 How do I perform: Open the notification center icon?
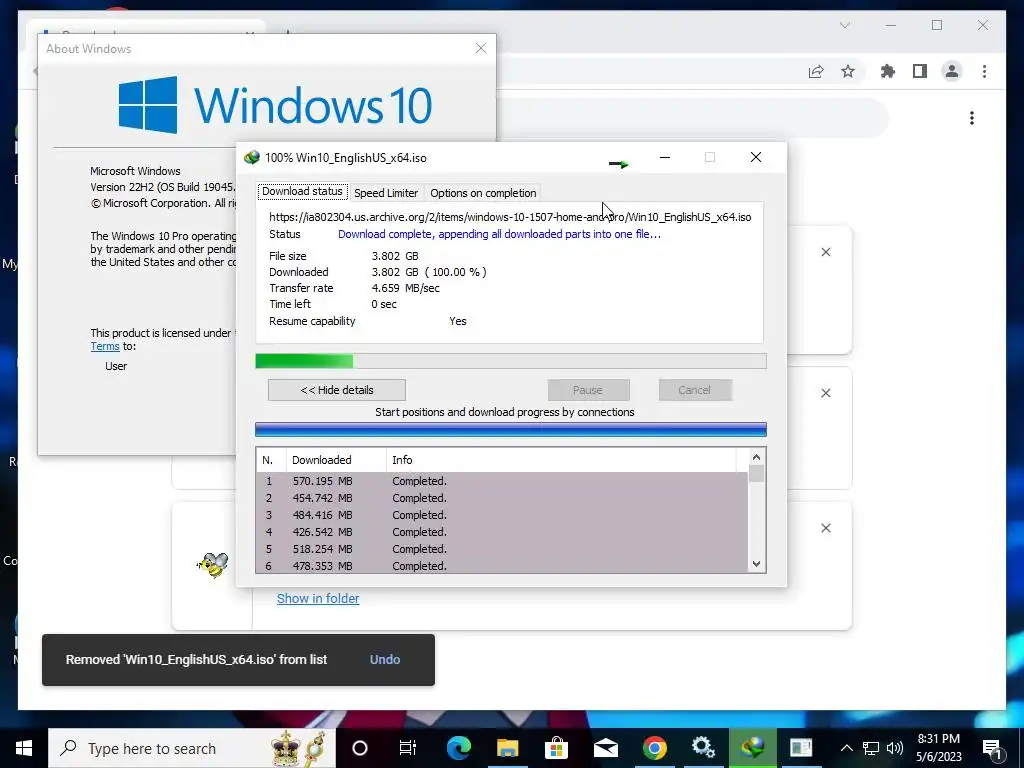pos(993,748)
